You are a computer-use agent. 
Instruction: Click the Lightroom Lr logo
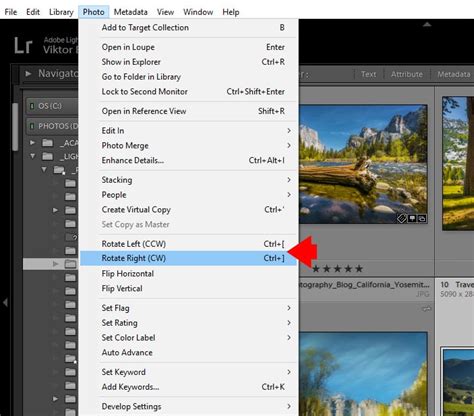click(x=23, y=46)
